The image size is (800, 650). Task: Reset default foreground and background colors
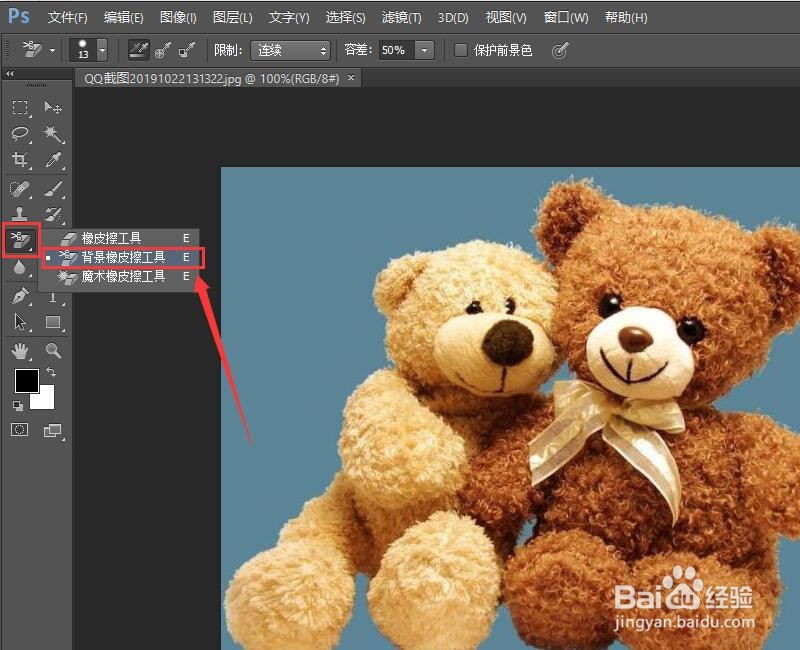click(x=18, y=406)
